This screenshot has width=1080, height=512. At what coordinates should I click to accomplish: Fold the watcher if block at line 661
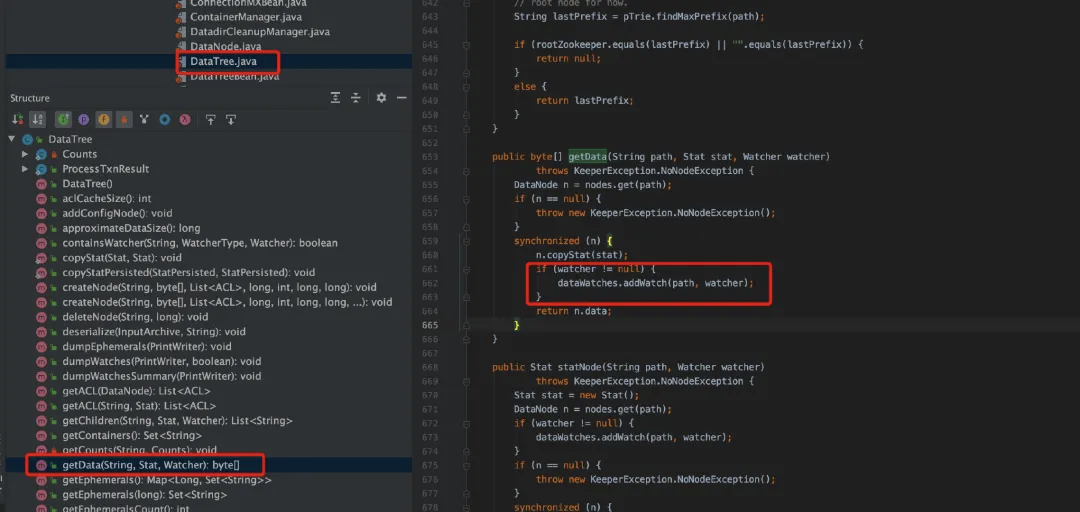point(466,269)
